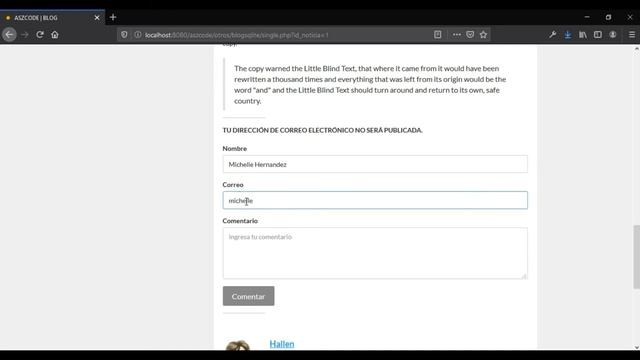
Task: Click the forward navigation arrow
Action: pyautogui.click(x=25, y=35)
